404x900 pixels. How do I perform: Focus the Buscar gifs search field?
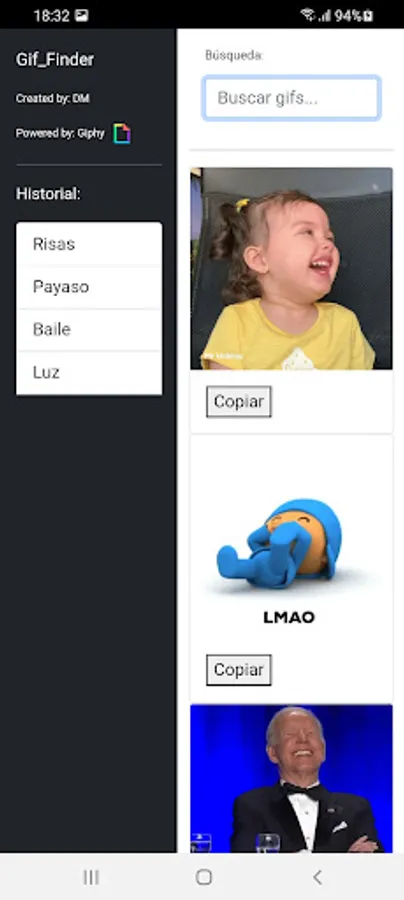pos(292,98)
